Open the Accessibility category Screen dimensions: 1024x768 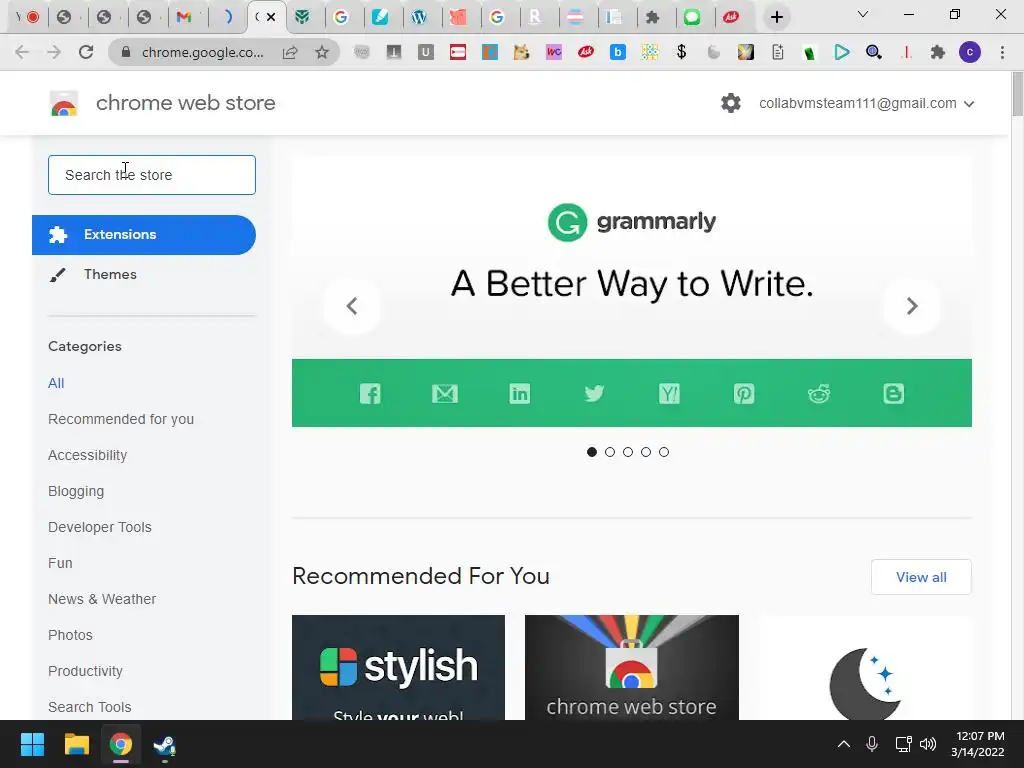click(88, 455)
